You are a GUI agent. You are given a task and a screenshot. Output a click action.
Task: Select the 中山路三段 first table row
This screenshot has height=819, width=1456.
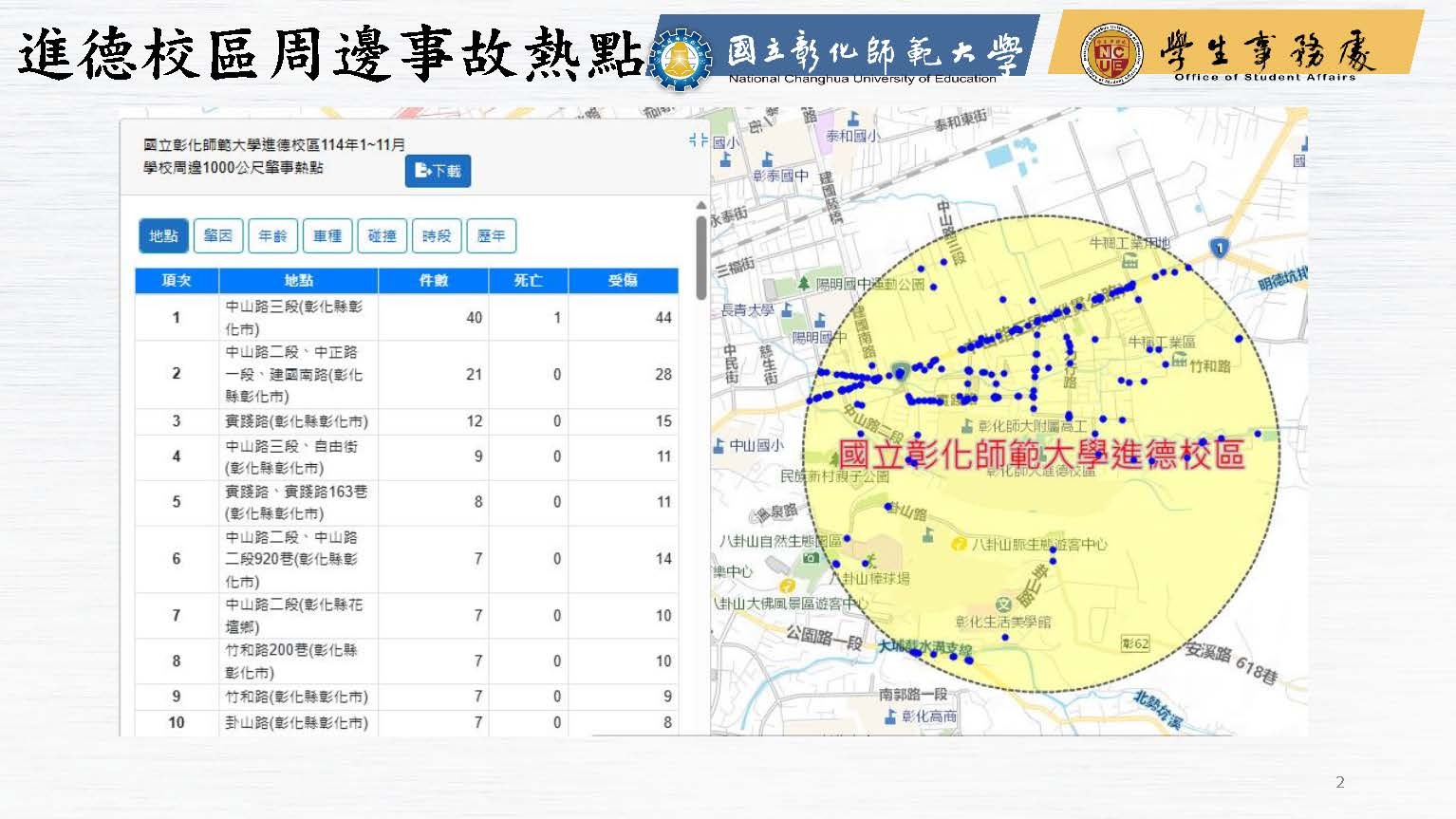pyautogui.click(x=406, y=317)
